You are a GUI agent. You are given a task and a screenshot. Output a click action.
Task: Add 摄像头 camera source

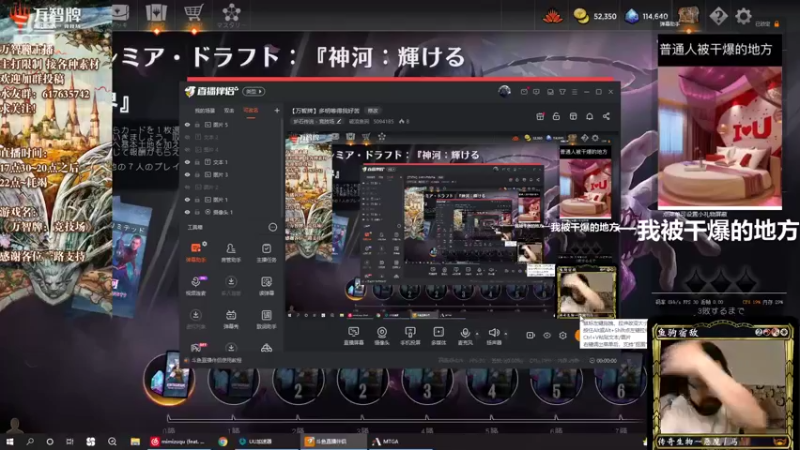click(x=382, y=336)
